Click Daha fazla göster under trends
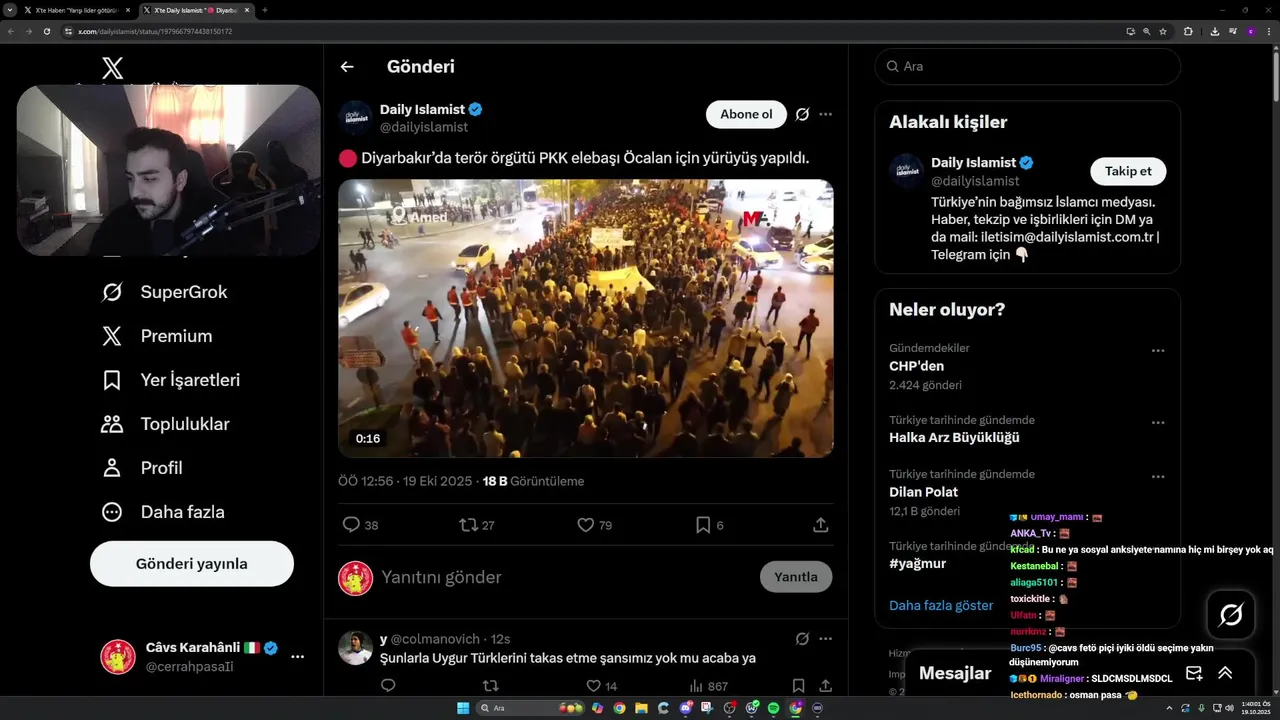 941,605
